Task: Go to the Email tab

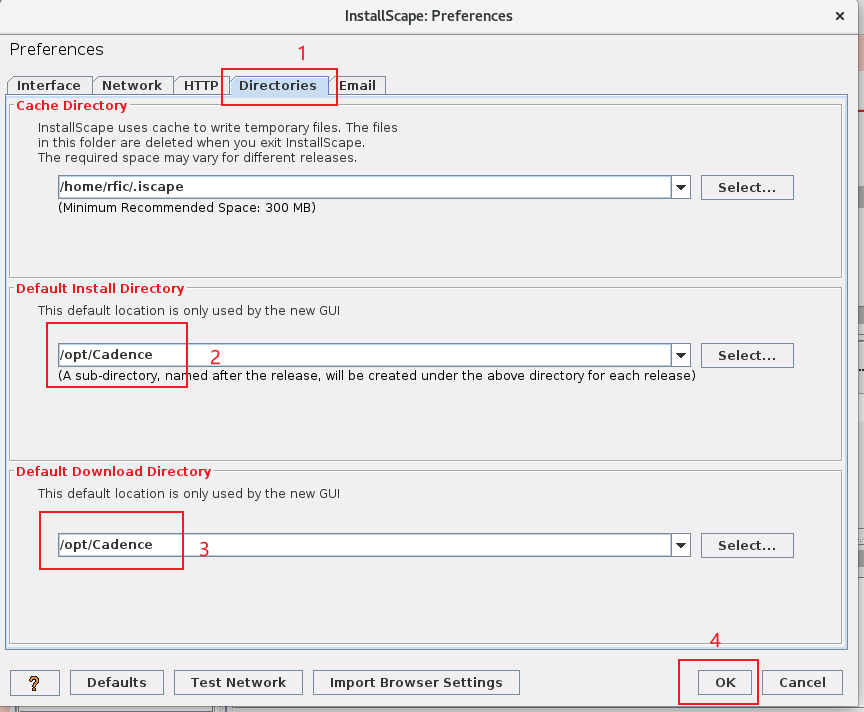Action: 357,86
